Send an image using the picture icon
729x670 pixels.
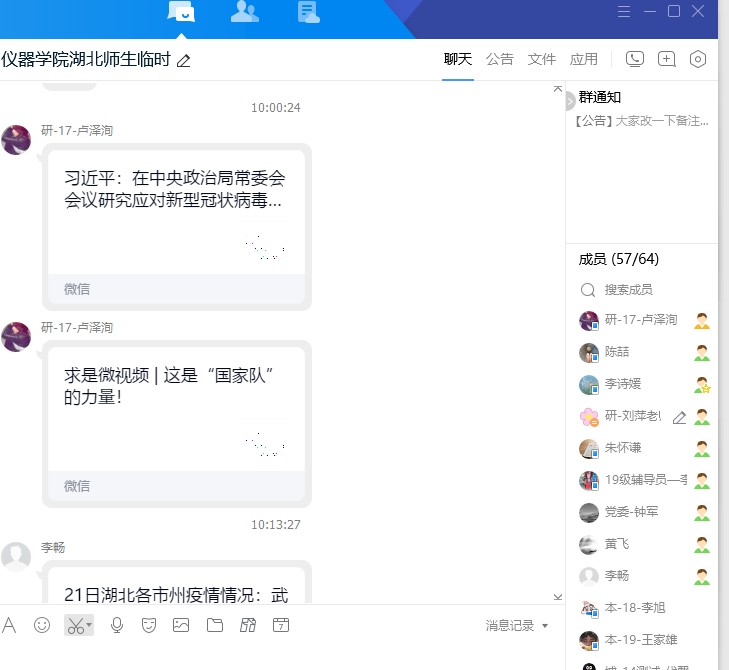point(181,625)
